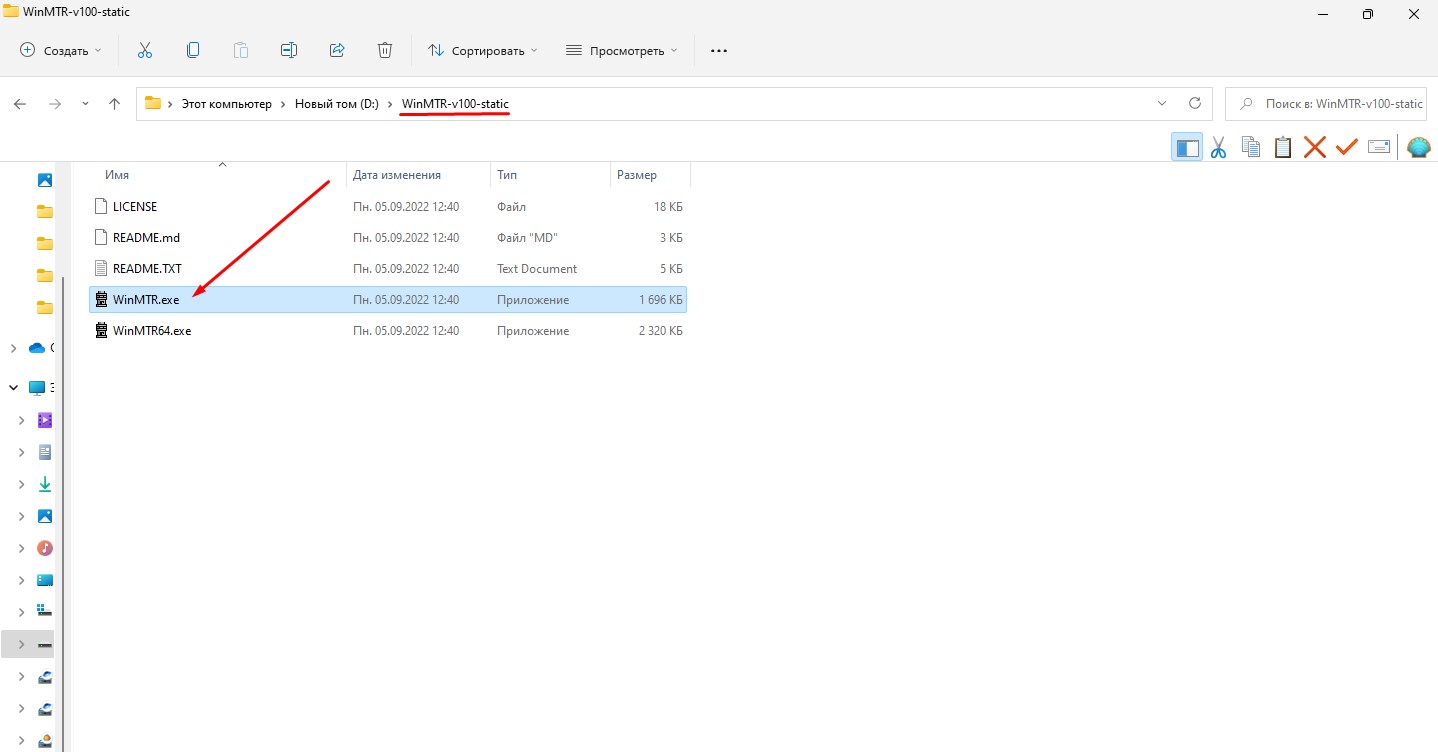
Task: Select the OneDrive cloud icon in sidebar
Action: click(x=37, y=348)
